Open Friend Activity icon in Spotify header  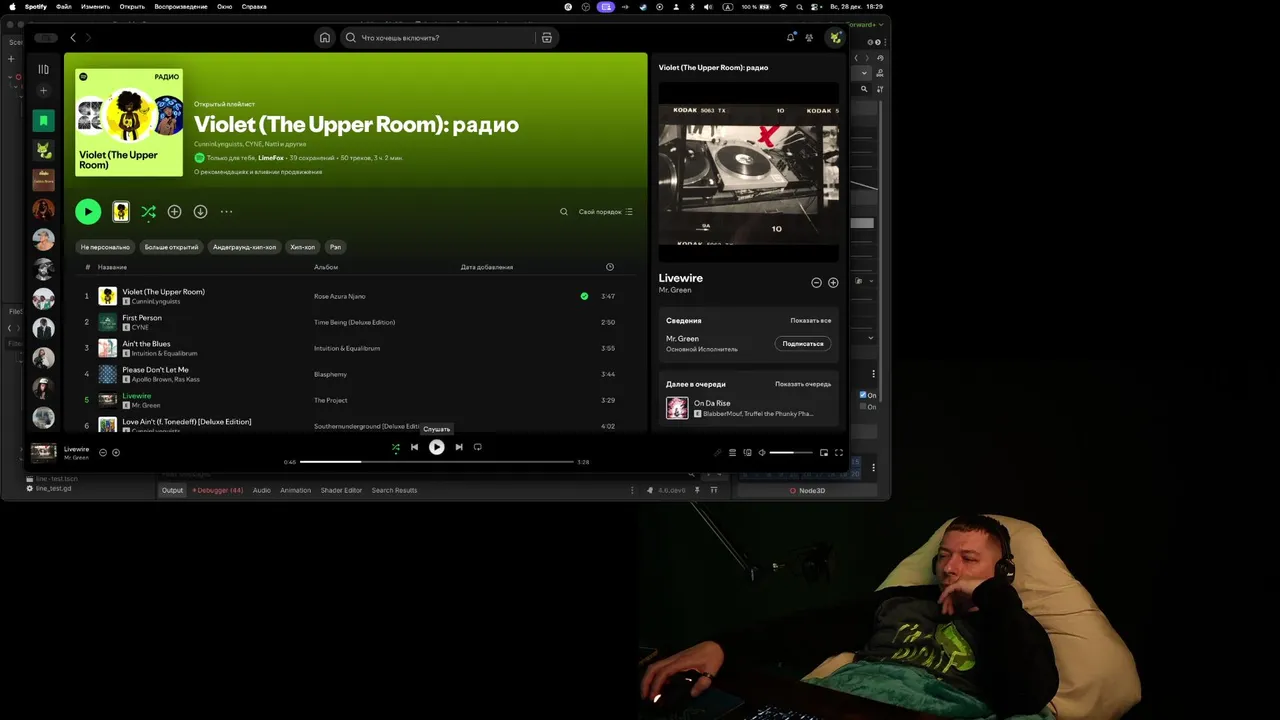point(809,38)
